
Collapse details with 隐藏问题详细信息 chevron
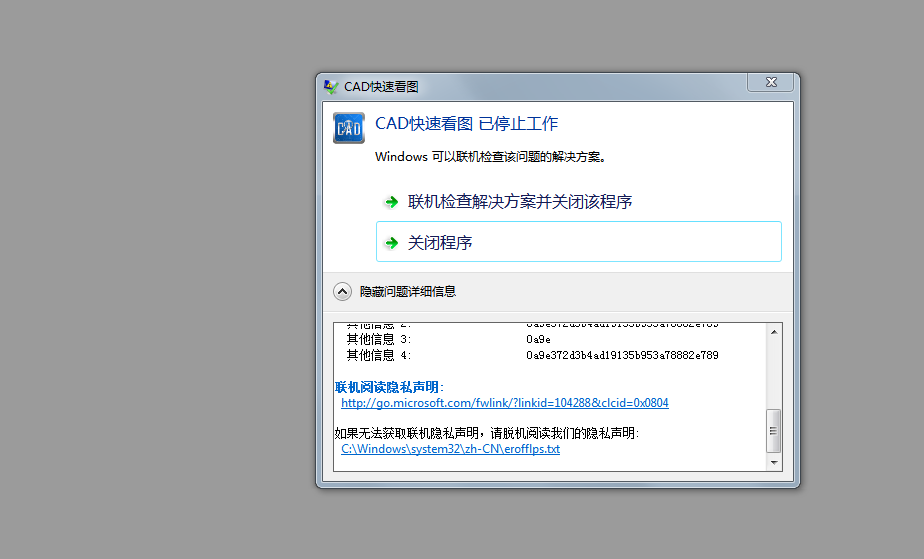(x=342, y=292)
